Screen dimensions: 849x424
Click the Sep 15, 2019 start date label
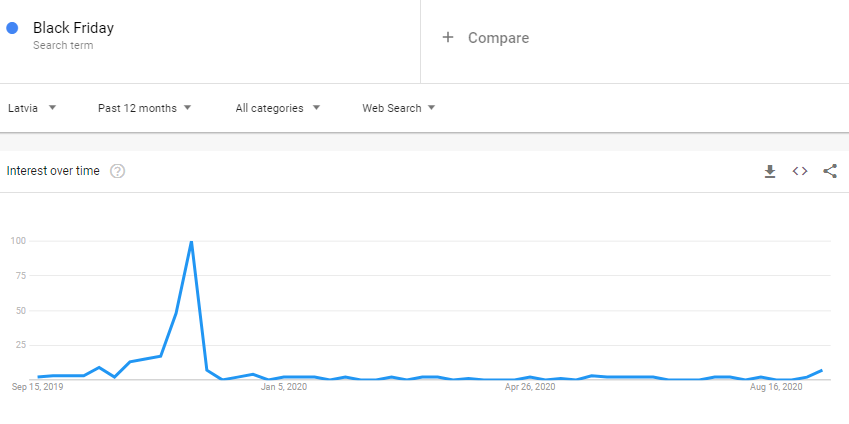[x=37, y=387]
